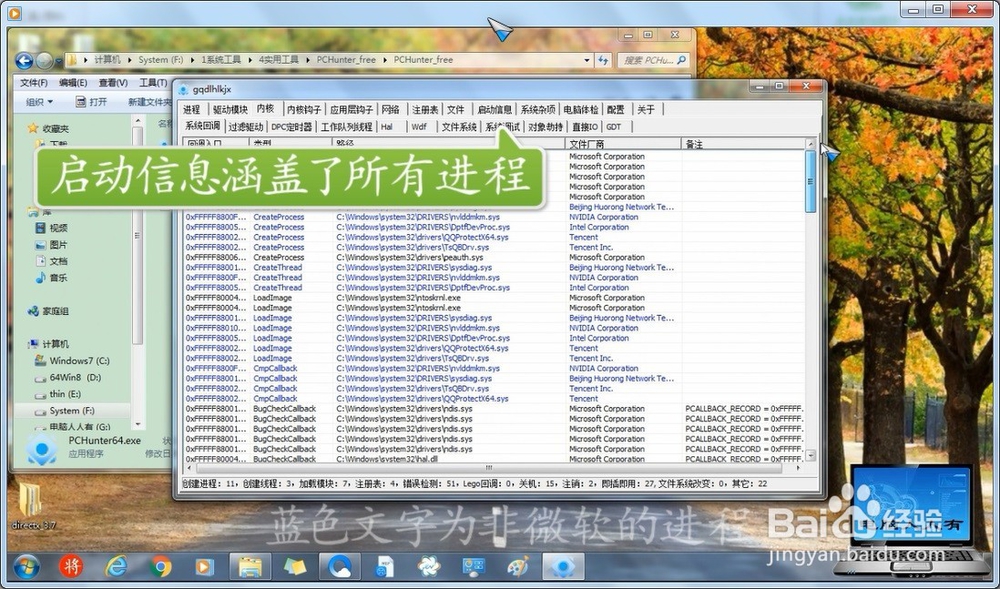Switch to Windows Explorer on the taskbar
The width and height of the screenshot is (1000, 589).
click(250, 566)
